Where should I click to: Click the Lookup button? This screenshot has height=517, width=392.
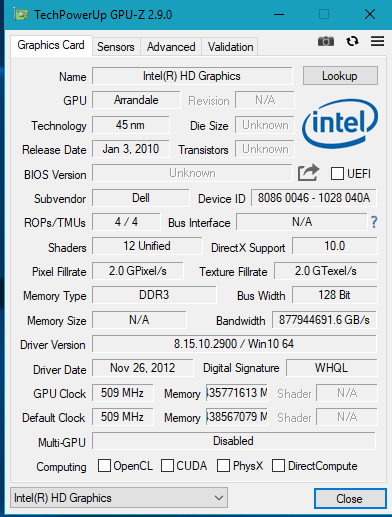coord(340,76)
